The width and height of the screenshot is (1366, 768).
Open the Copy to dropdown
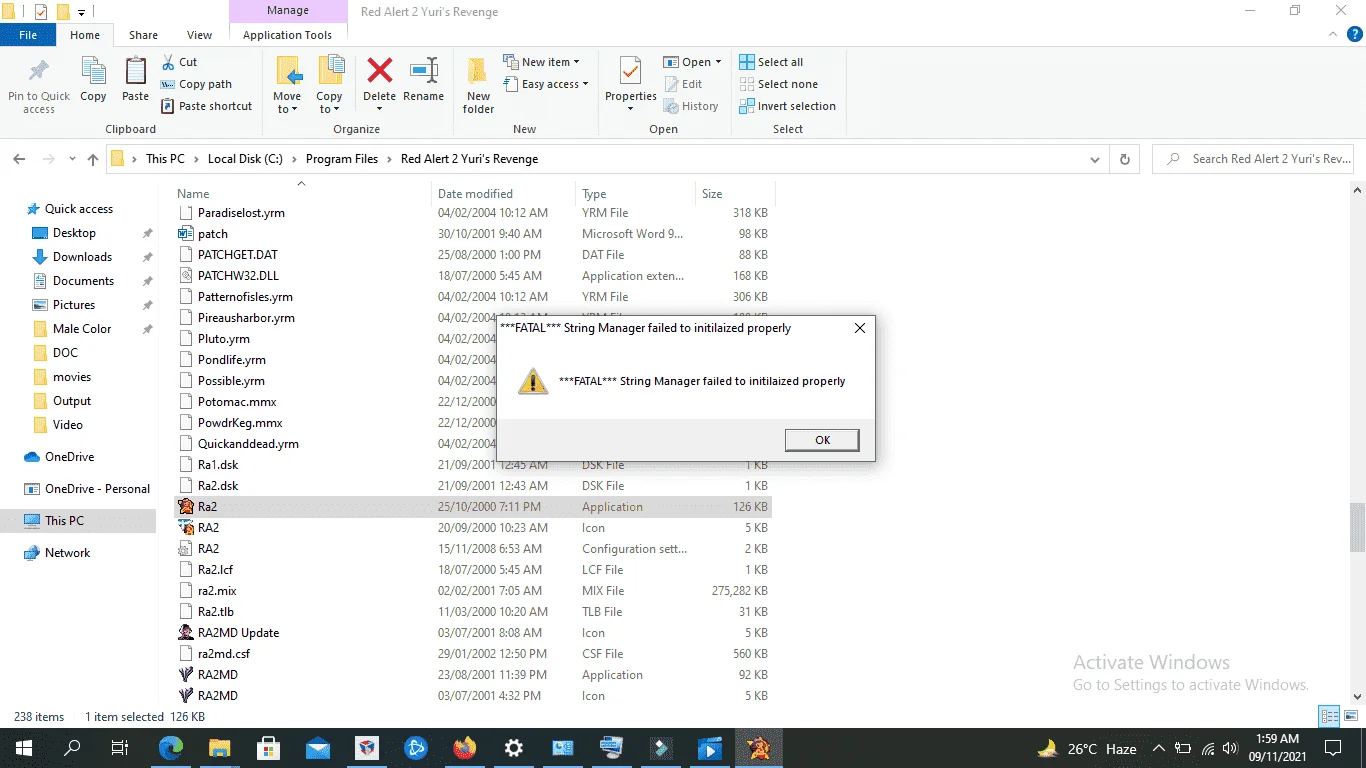tap(329, 103)
